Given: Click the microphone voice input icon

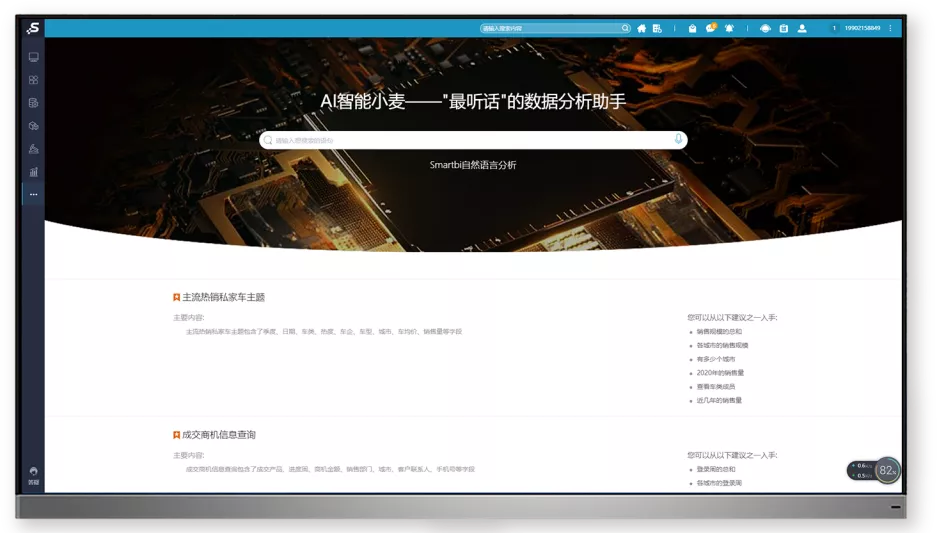Looking at the screenshot, I should [678, 139].
